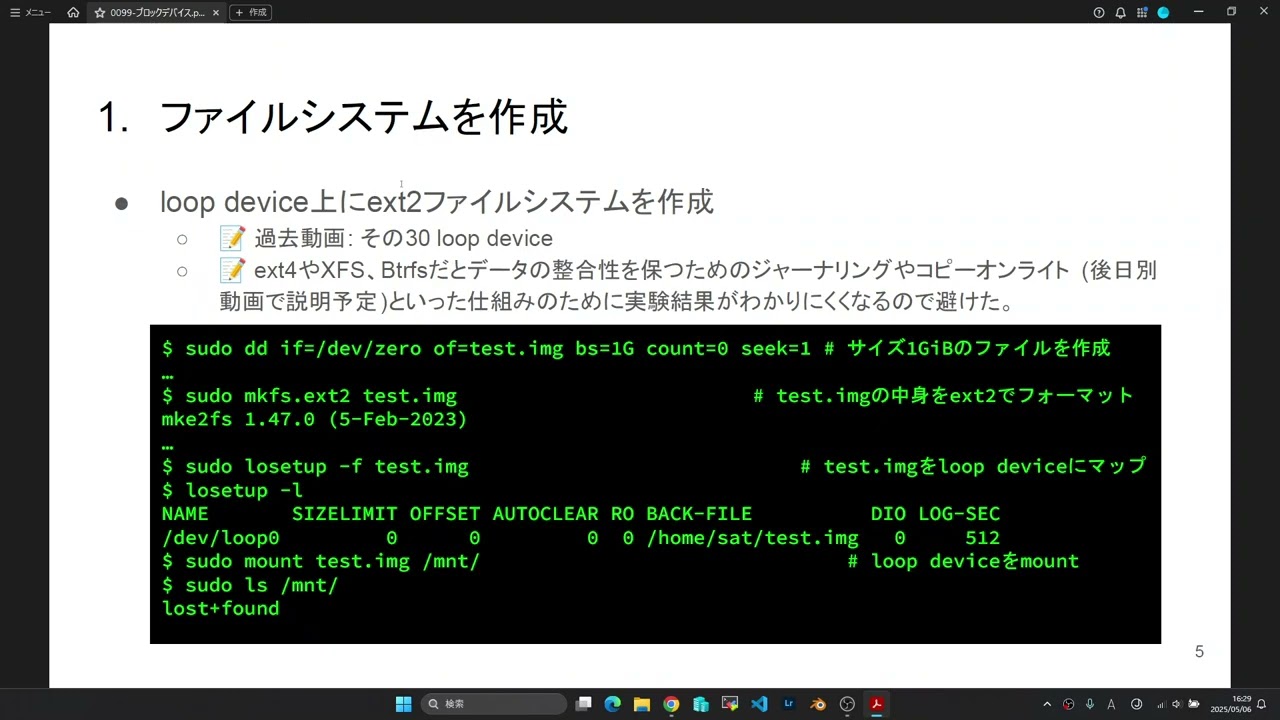1280x720 pixels.
Task: Close the 0099-ブロックデバイス document tab
Action: coord(216,12)
